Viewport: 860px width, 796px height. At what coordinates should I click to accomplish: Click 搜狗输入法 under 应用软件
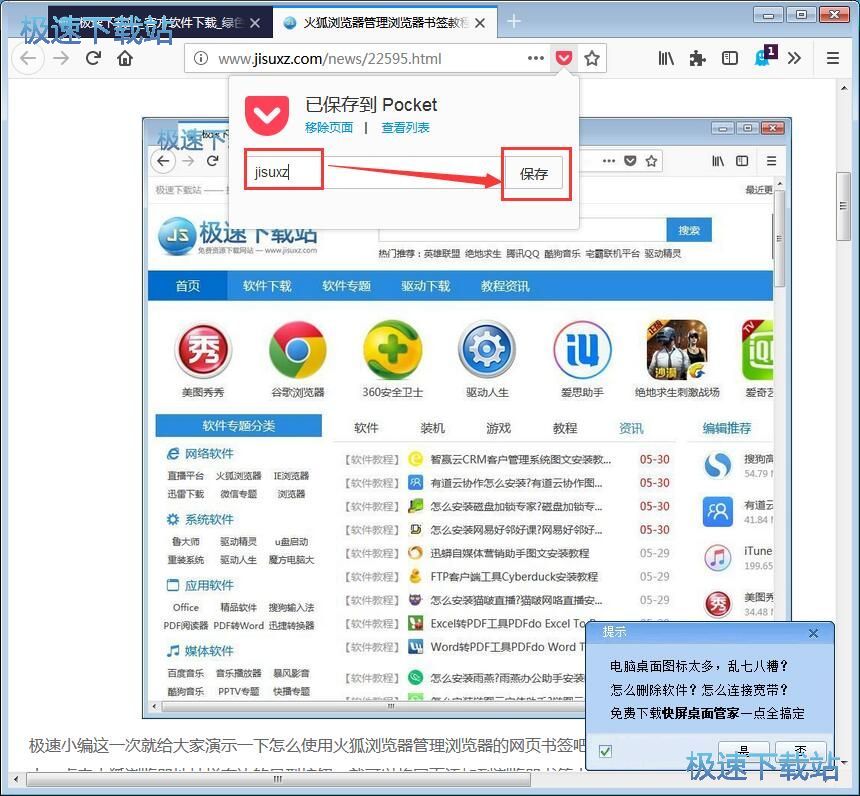click(291, 607)
